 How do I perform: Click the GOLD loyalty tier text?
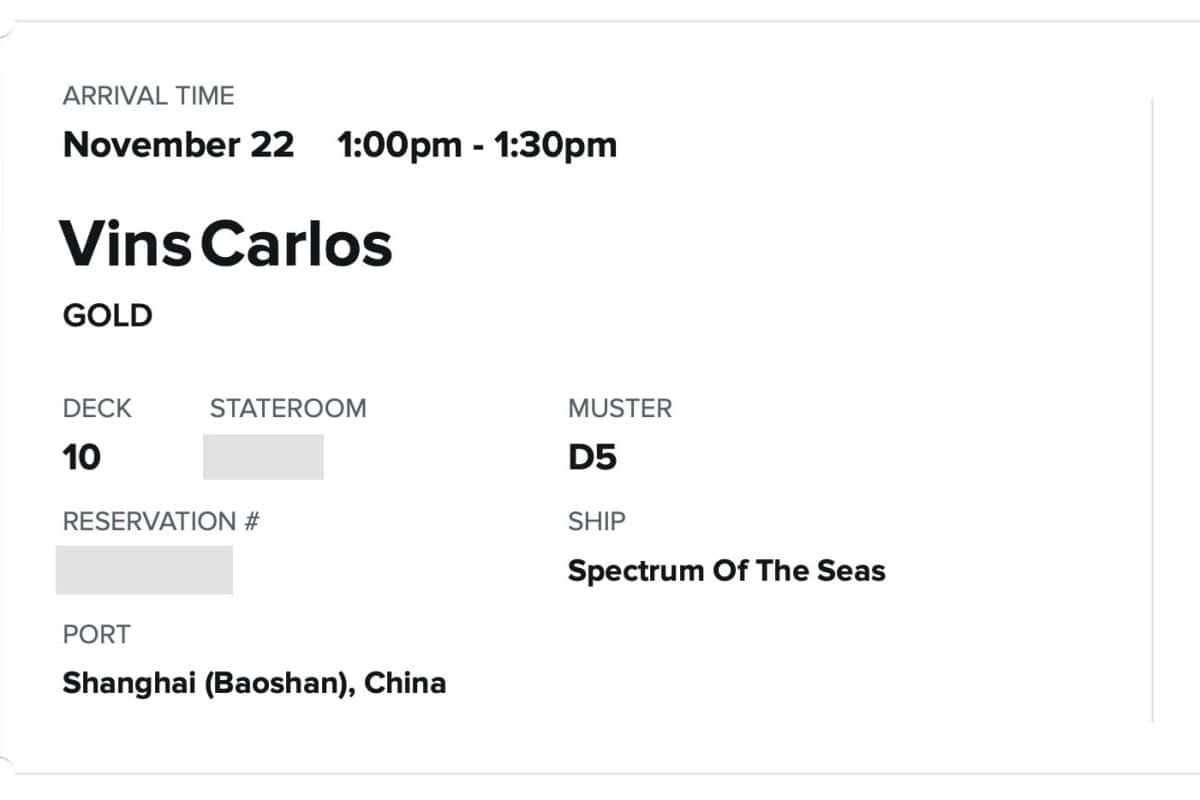(x=107, y=316)
